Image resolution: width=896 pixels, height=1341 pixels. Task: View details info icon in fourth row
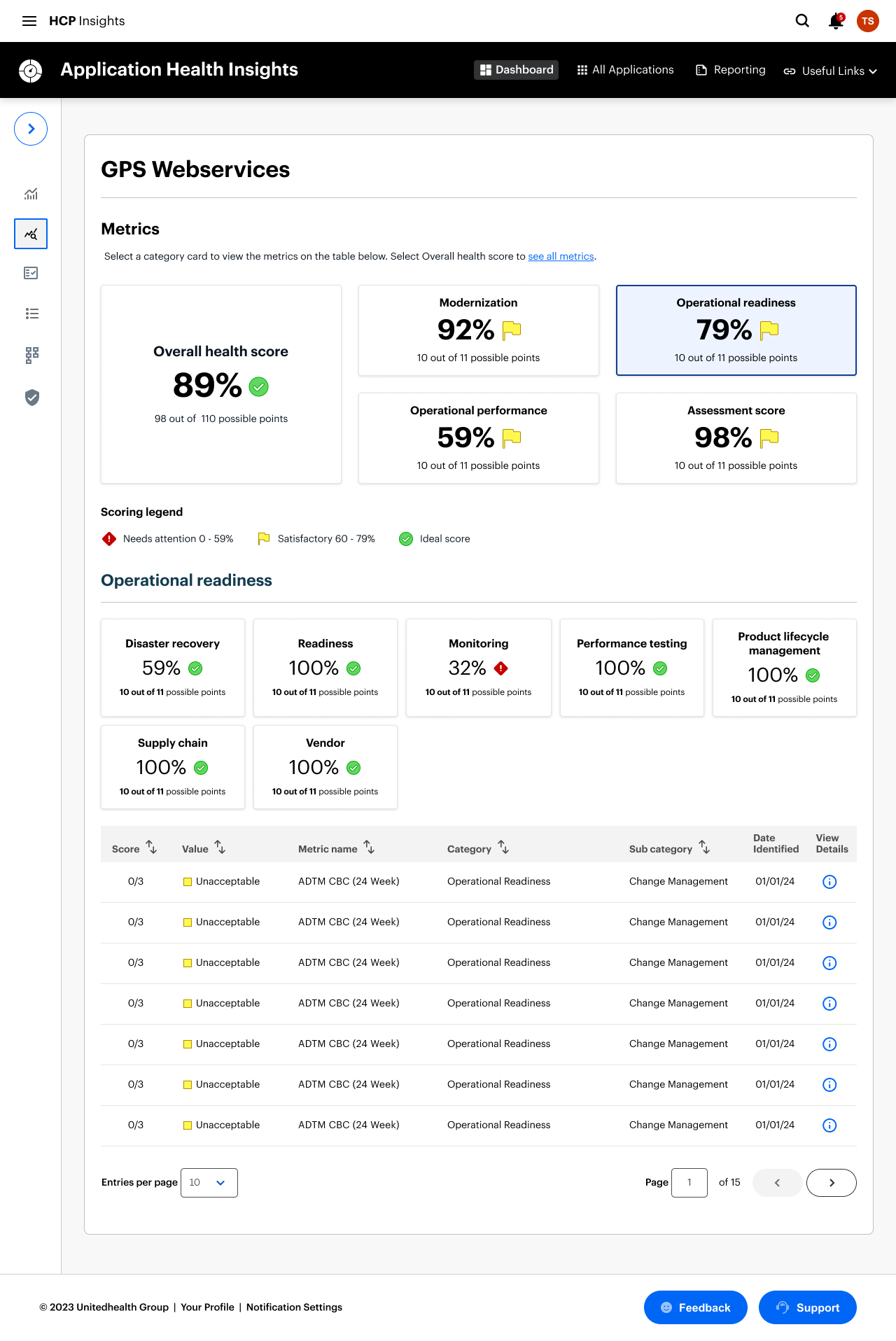coord(829,1004)
